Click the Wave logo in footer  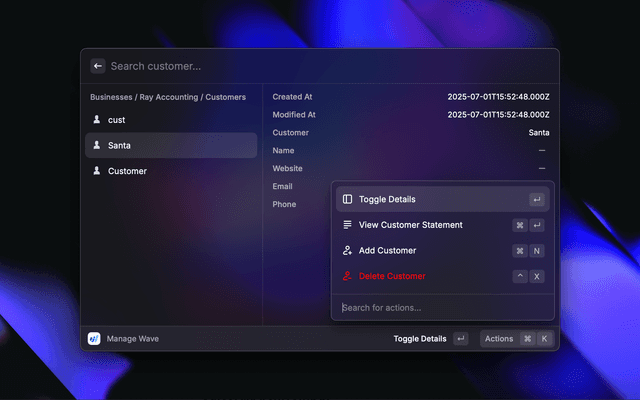[94, 339]
